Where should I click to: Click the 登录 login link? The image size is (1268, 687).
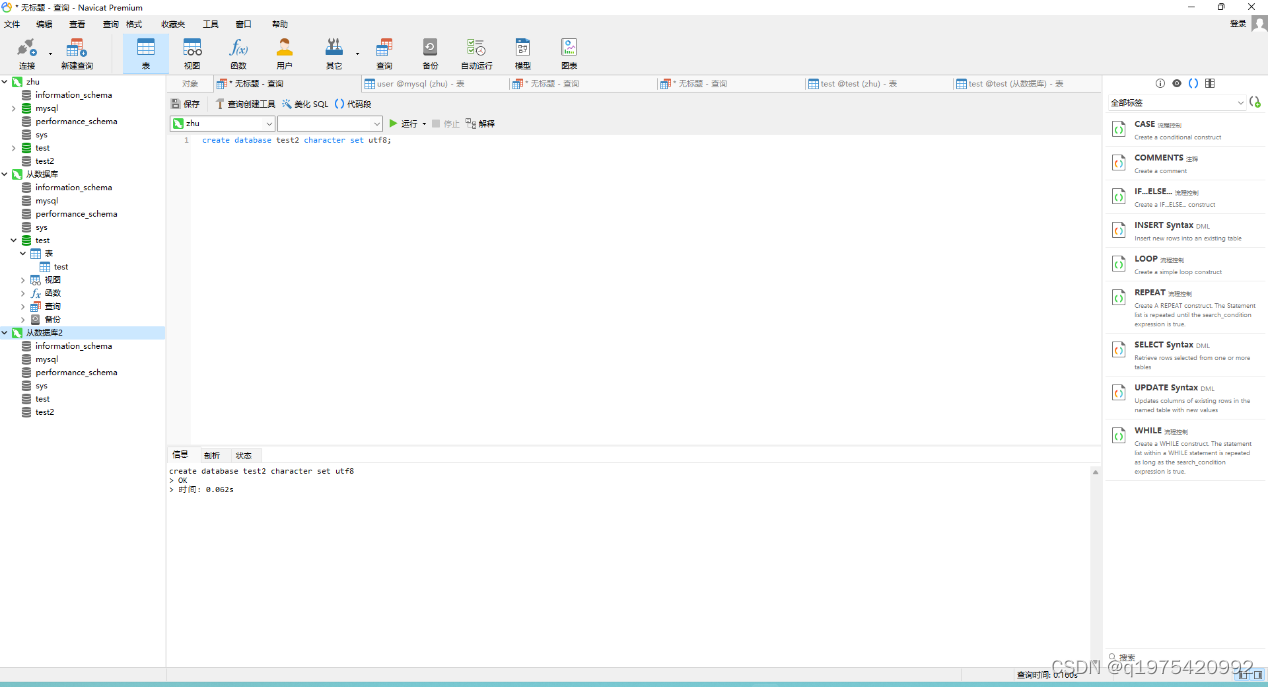(1238, 23)
